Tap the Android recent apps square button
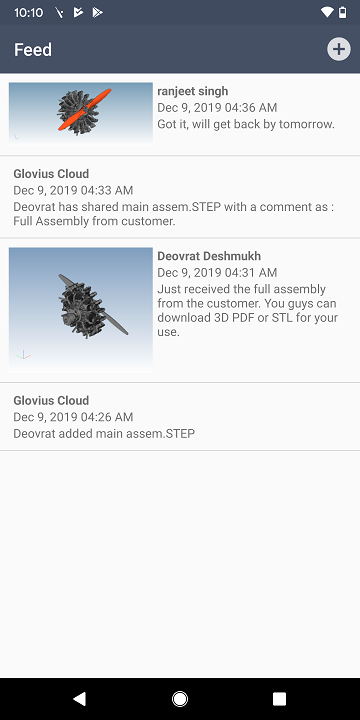Screen dimensions: 360x720 pyautogui.click(x=279, y=699)
